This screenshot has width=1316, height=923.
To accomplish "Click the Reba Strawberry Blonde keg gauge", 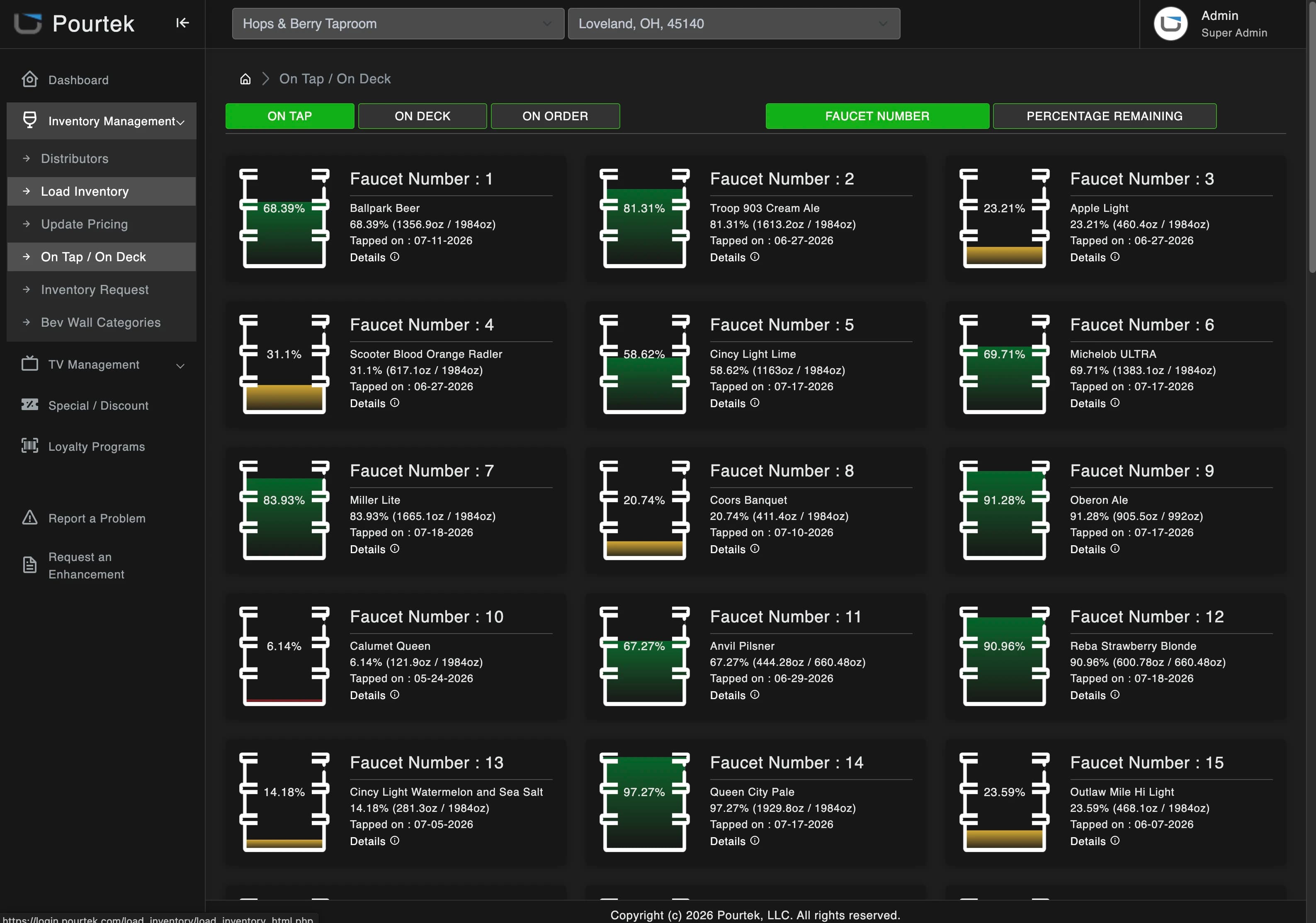I will coord(1004,656).
